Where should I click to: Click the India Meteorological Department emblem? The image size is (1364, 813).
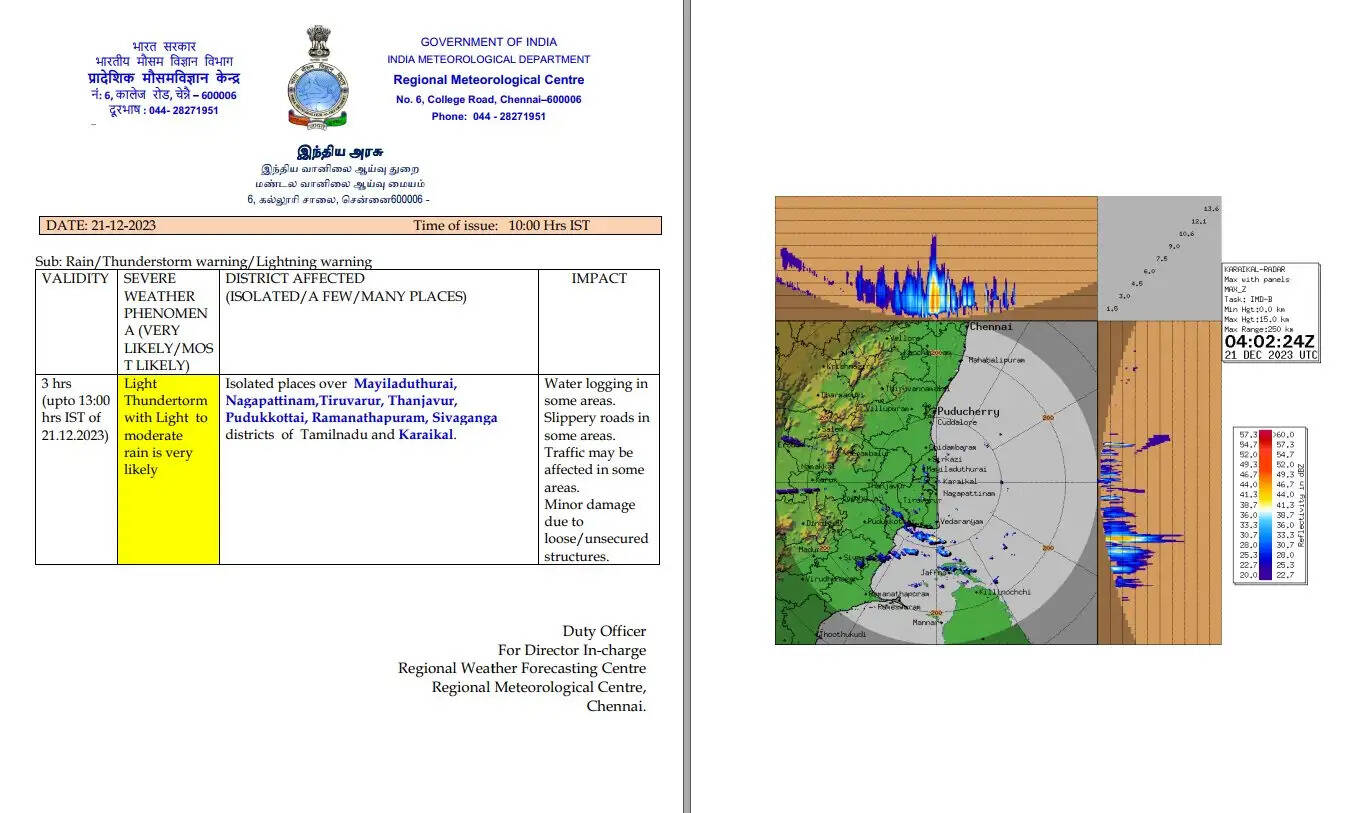point(317,78)
